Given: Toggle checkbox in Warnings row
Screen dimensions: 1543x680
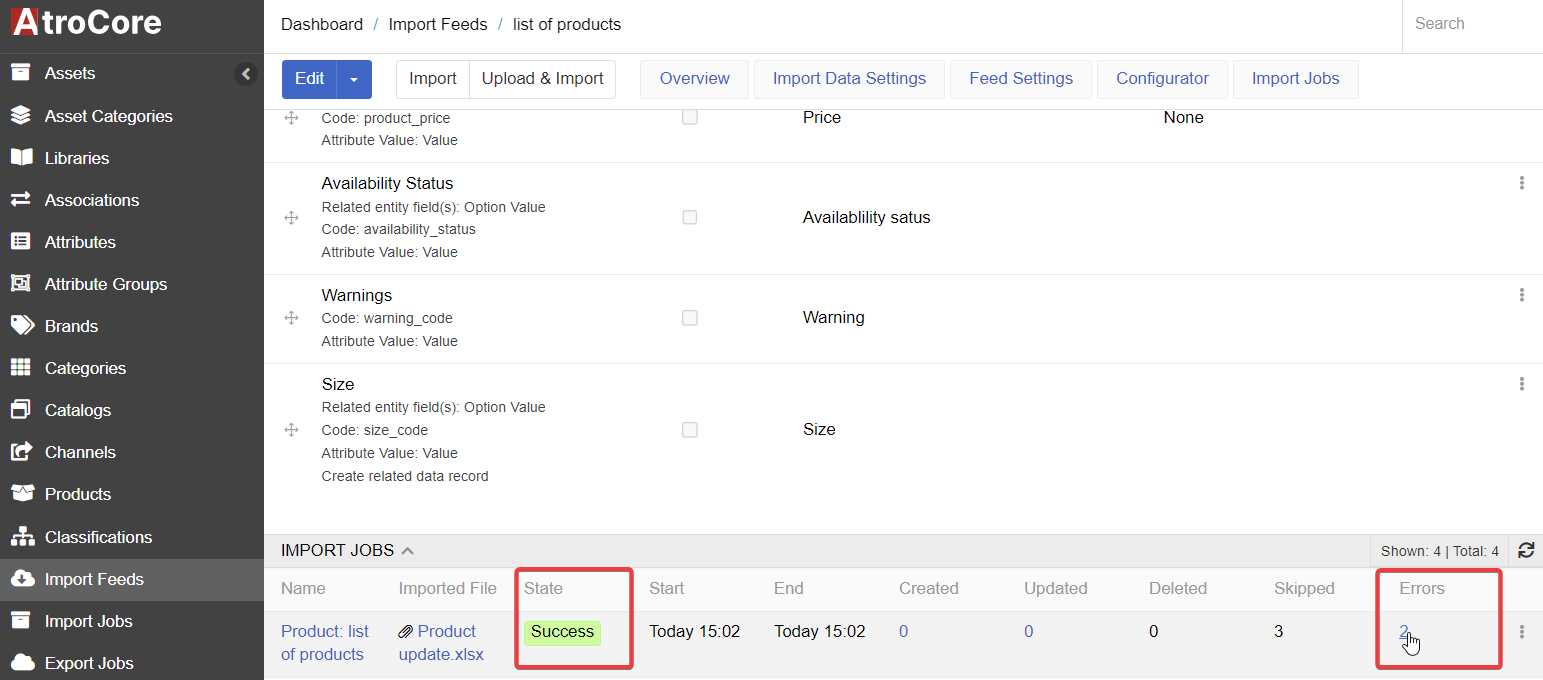Looking at the screenshot, I should click(689, 318).
